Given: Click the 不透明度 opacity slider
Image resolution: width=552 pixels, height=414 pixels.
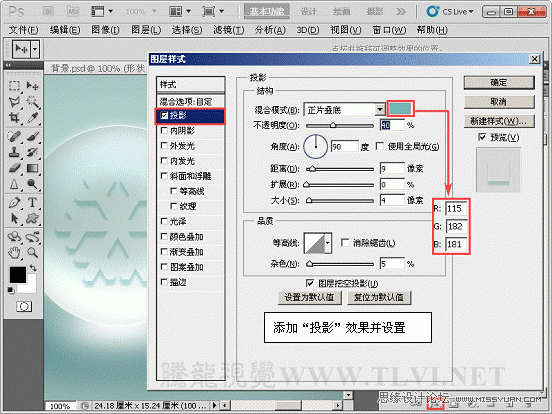Looking at the screenshot, I should tap(340, 125).
